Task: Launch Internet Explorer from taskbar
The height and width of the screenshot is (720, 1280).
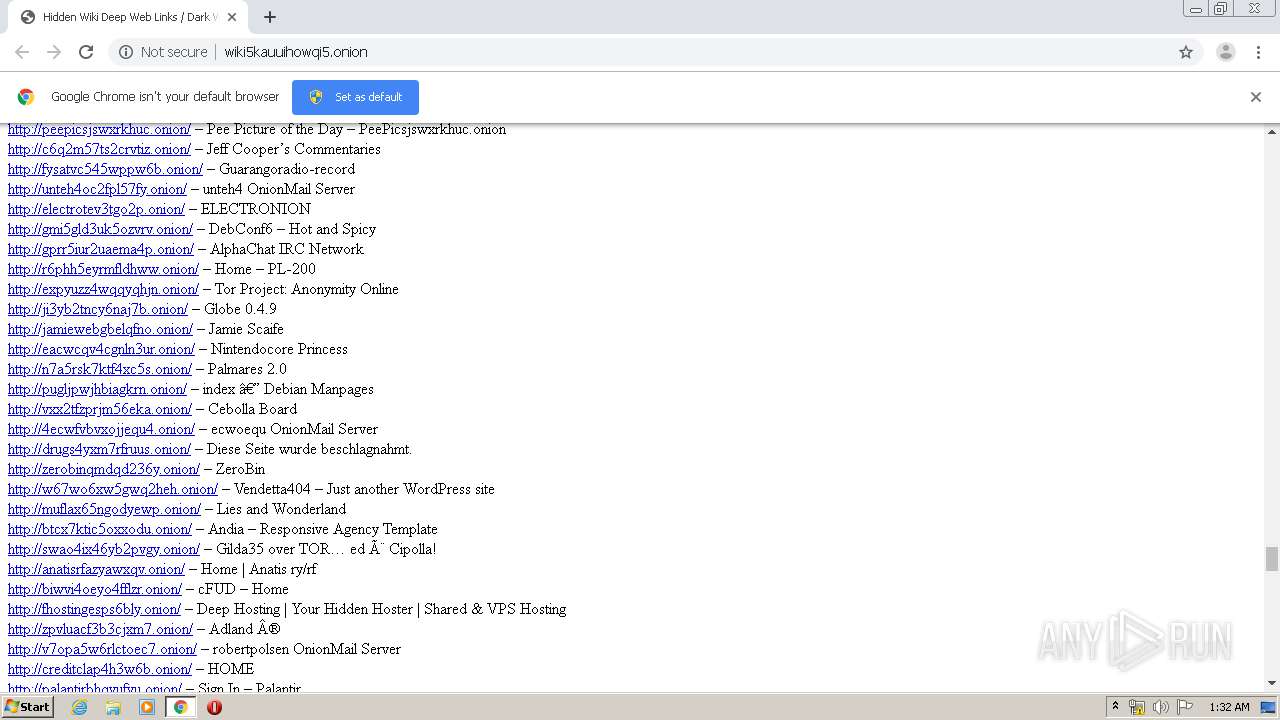Action: pyautogui.click(x=79, y=707)
